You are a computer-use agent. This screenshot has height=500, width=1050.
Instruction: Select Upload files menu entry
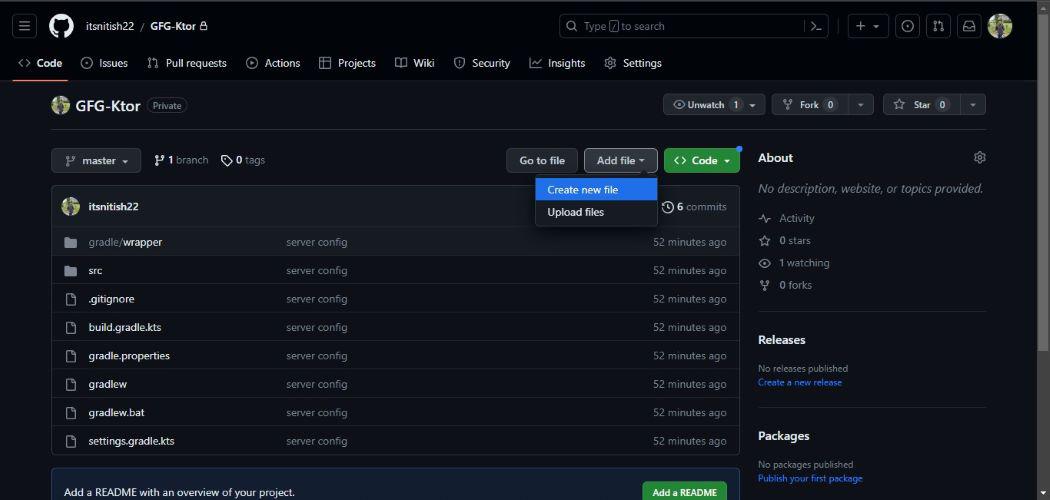[x=596, y=212]
